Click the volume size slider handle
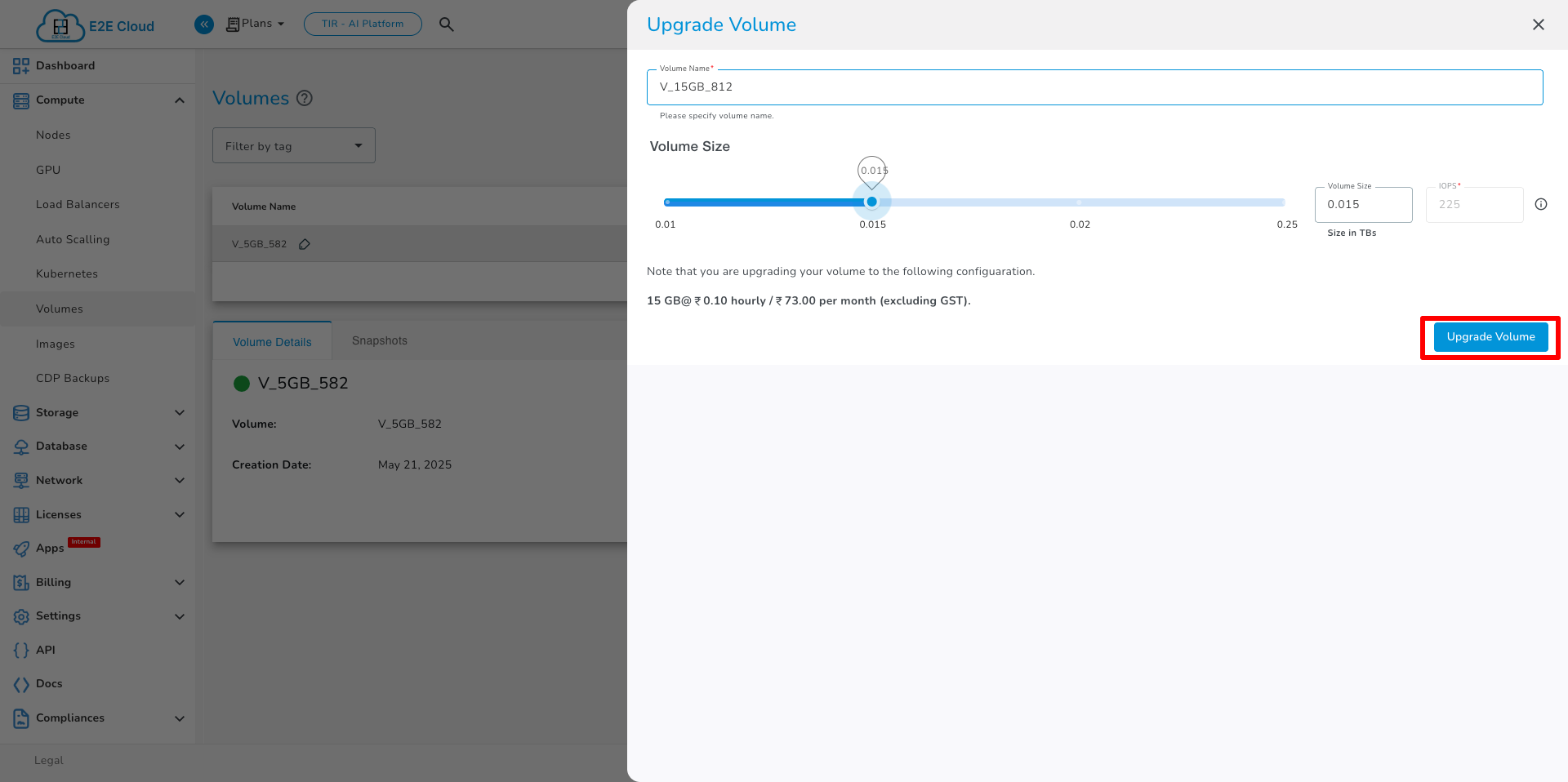1568x782 pixels. [871, 202]
